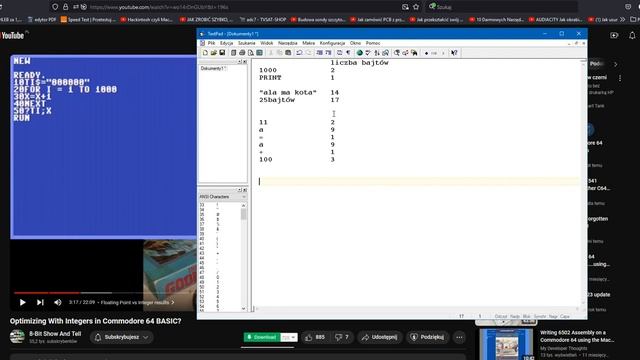Open the Narzędzia menu
The image size is (640, 360).
click(288, 43)
